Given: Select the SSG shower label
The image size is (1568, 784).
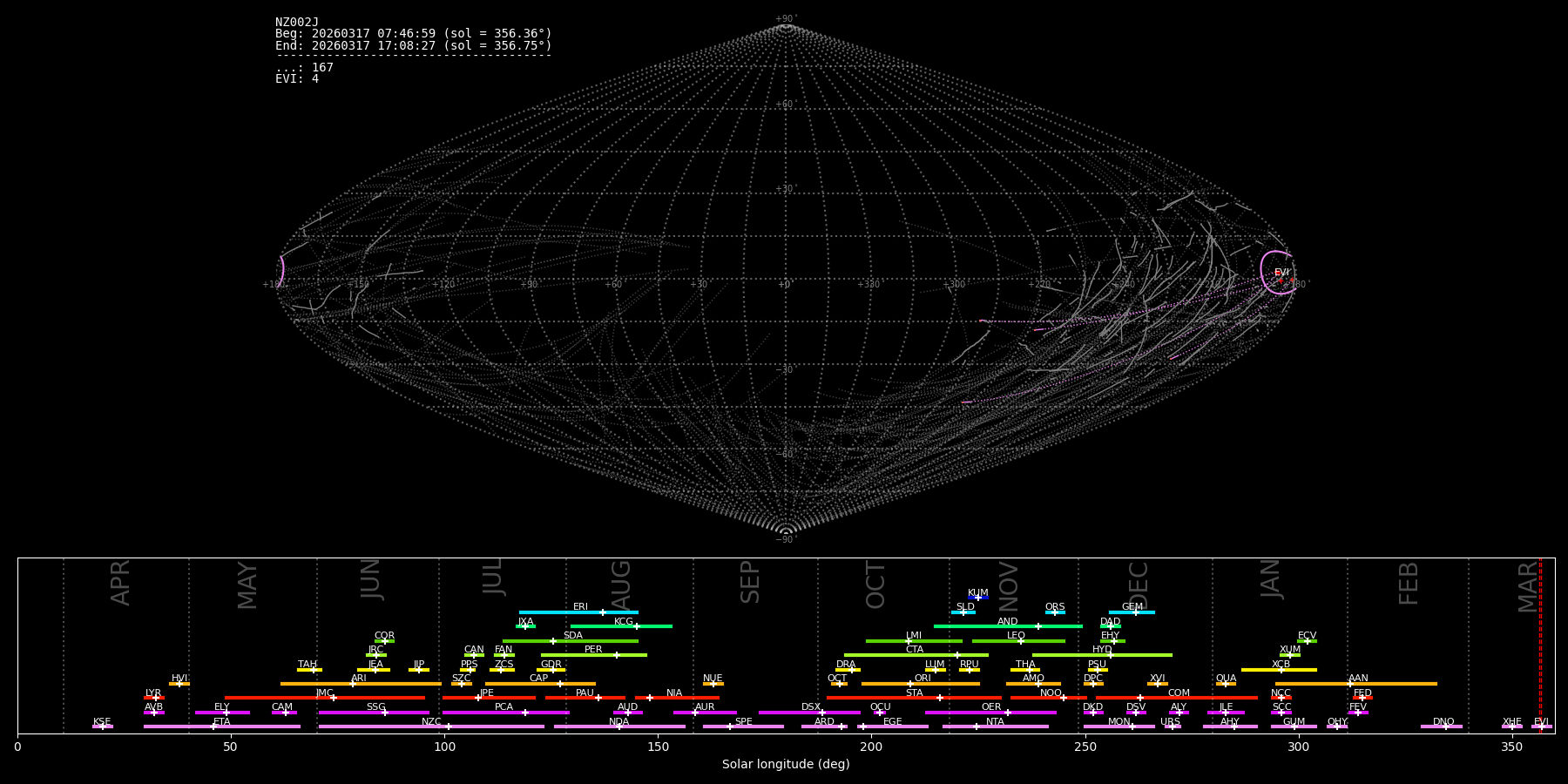Looking at the screenshot, I should point(375,707).
